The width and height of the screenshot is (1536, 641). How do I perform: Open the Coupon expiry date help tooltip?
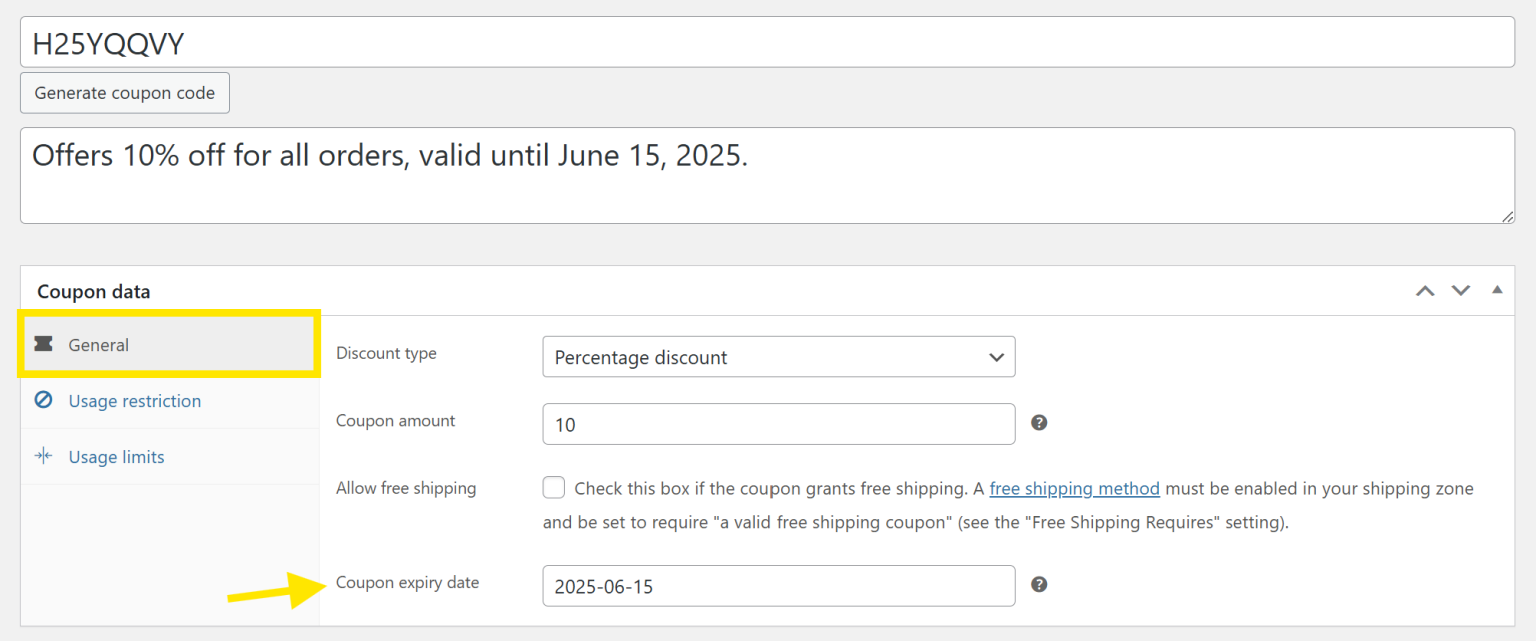(1038, 585)
